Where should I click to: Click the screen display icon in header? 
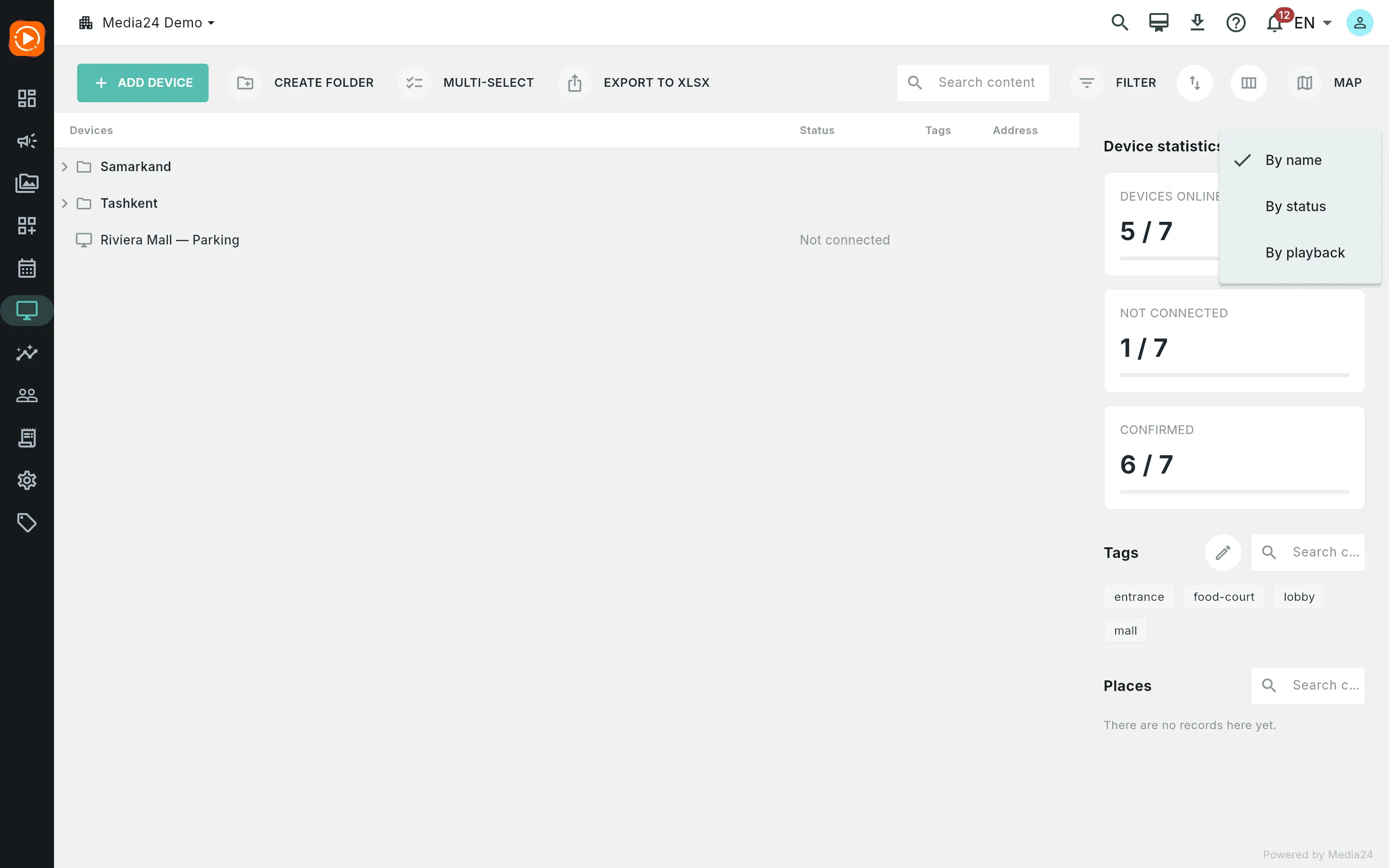pos(1158,23)
